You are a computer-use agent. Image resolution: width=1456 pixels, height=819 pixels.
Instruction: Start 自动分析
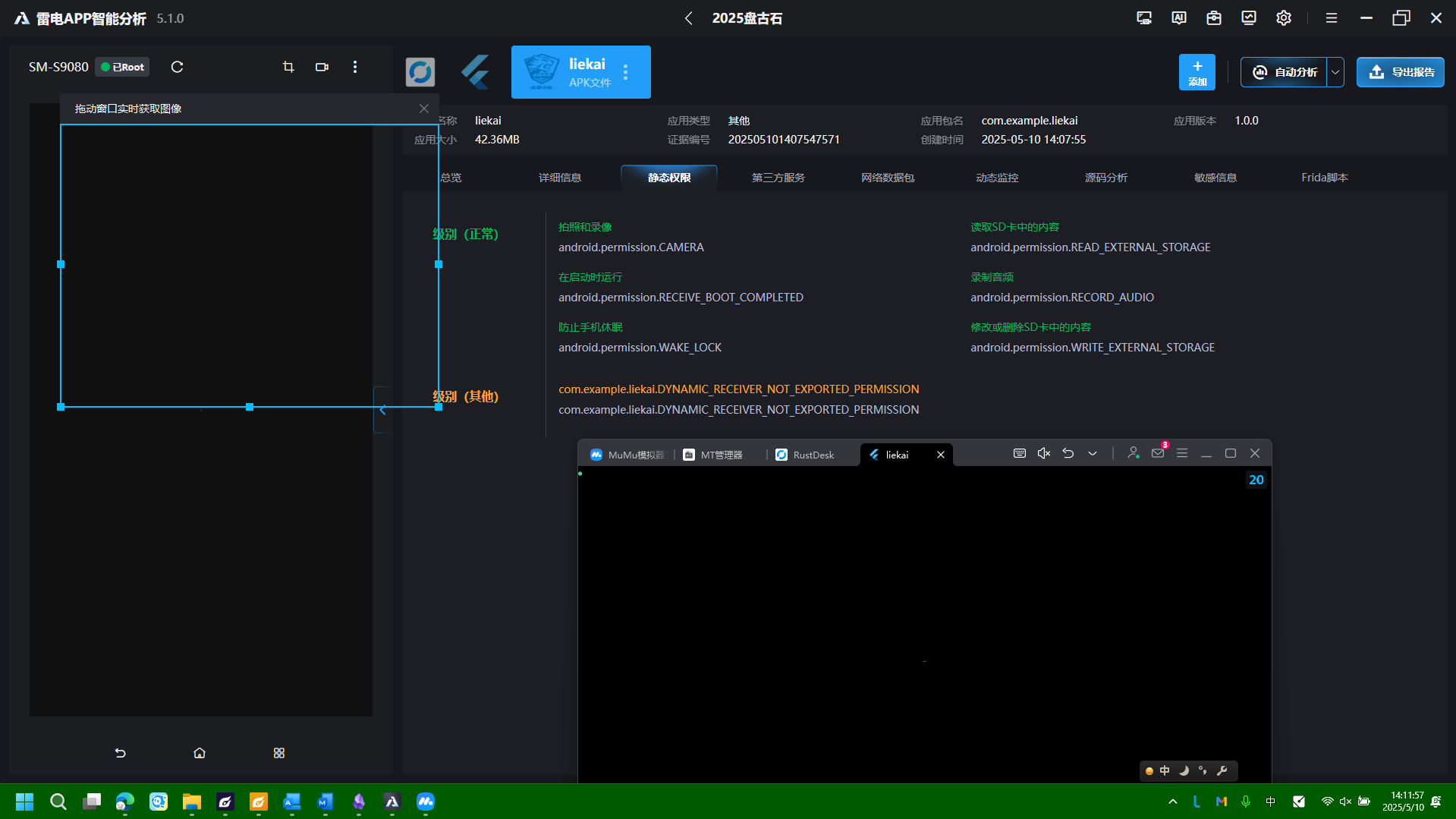click(1284, 72)
